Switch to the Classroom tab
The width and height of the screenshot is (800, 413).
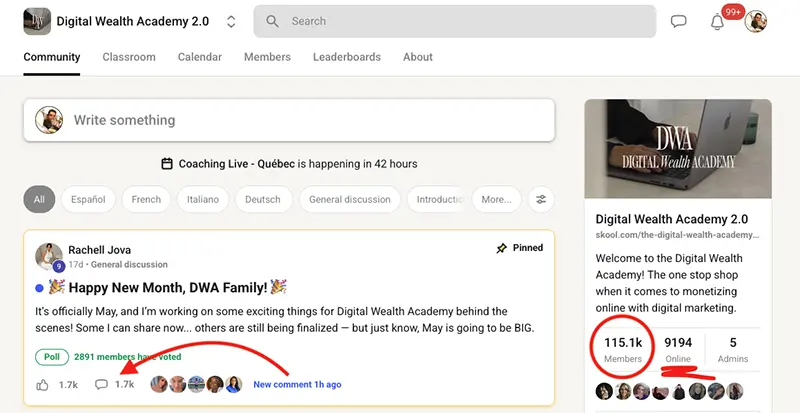(129, 57)
